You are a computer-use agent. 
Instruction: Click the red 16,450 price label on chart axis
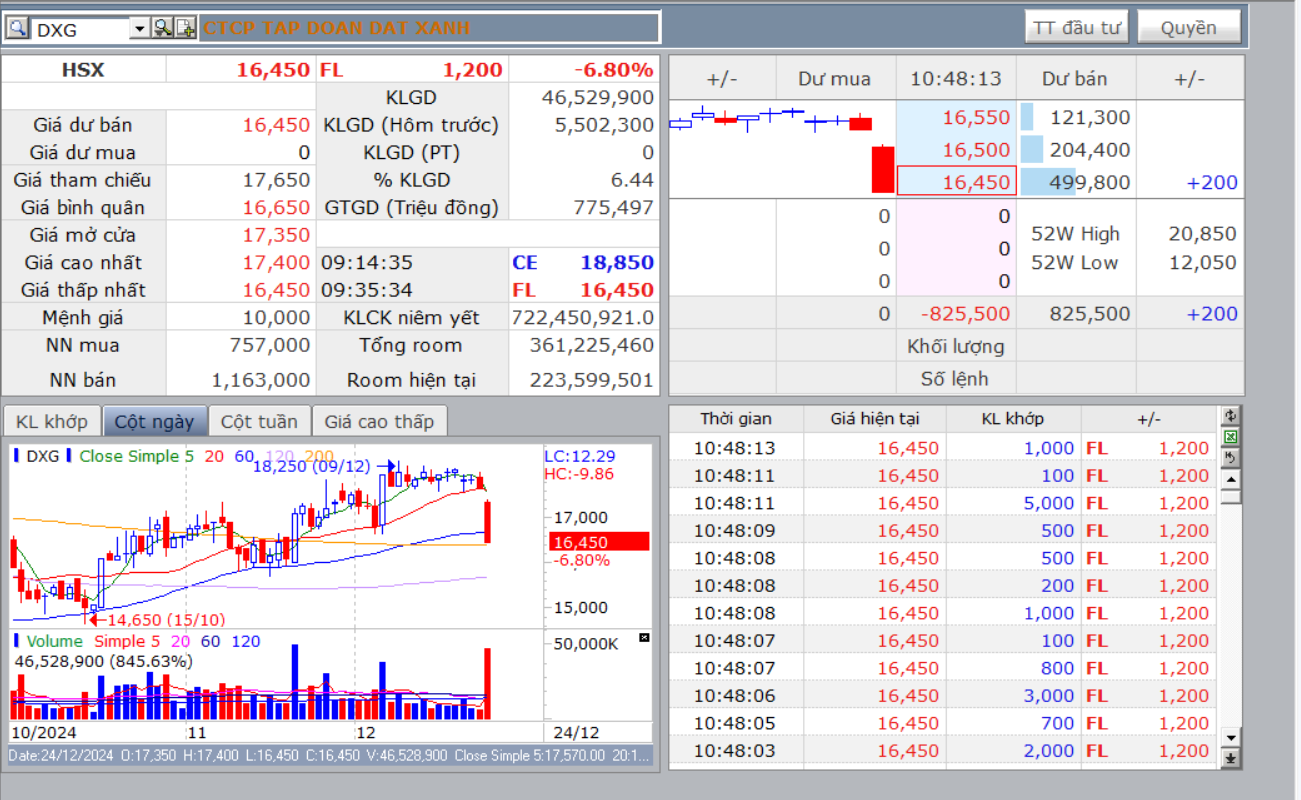tap(599, 542)
